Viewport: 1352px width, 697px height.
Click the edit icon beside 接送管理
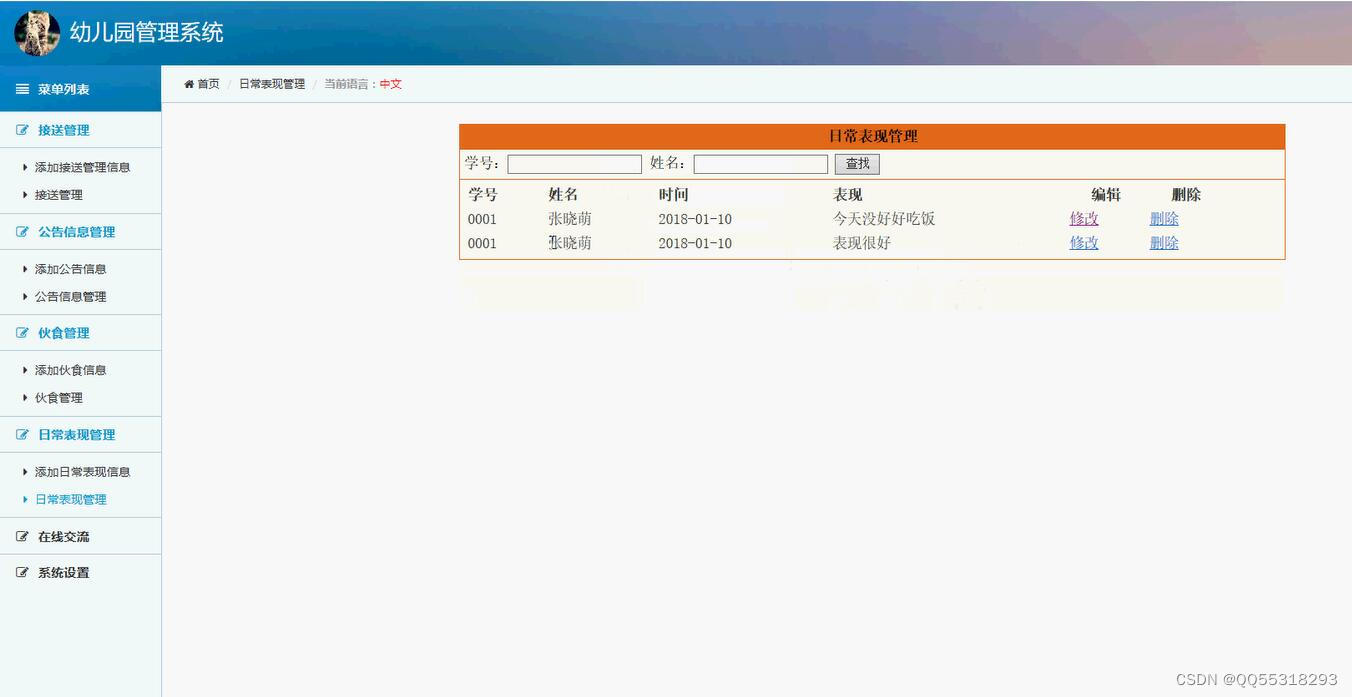pos(22,130)
